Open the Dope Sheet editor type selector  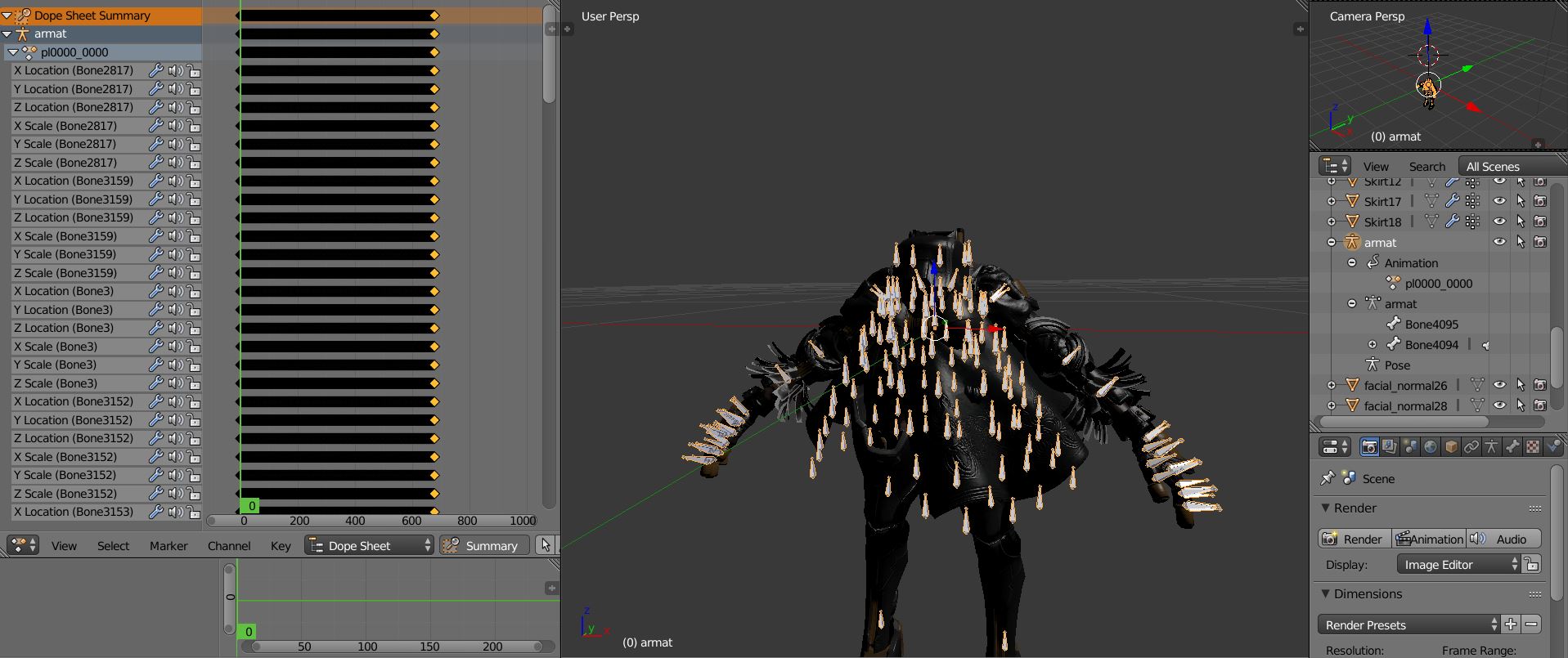22,545
